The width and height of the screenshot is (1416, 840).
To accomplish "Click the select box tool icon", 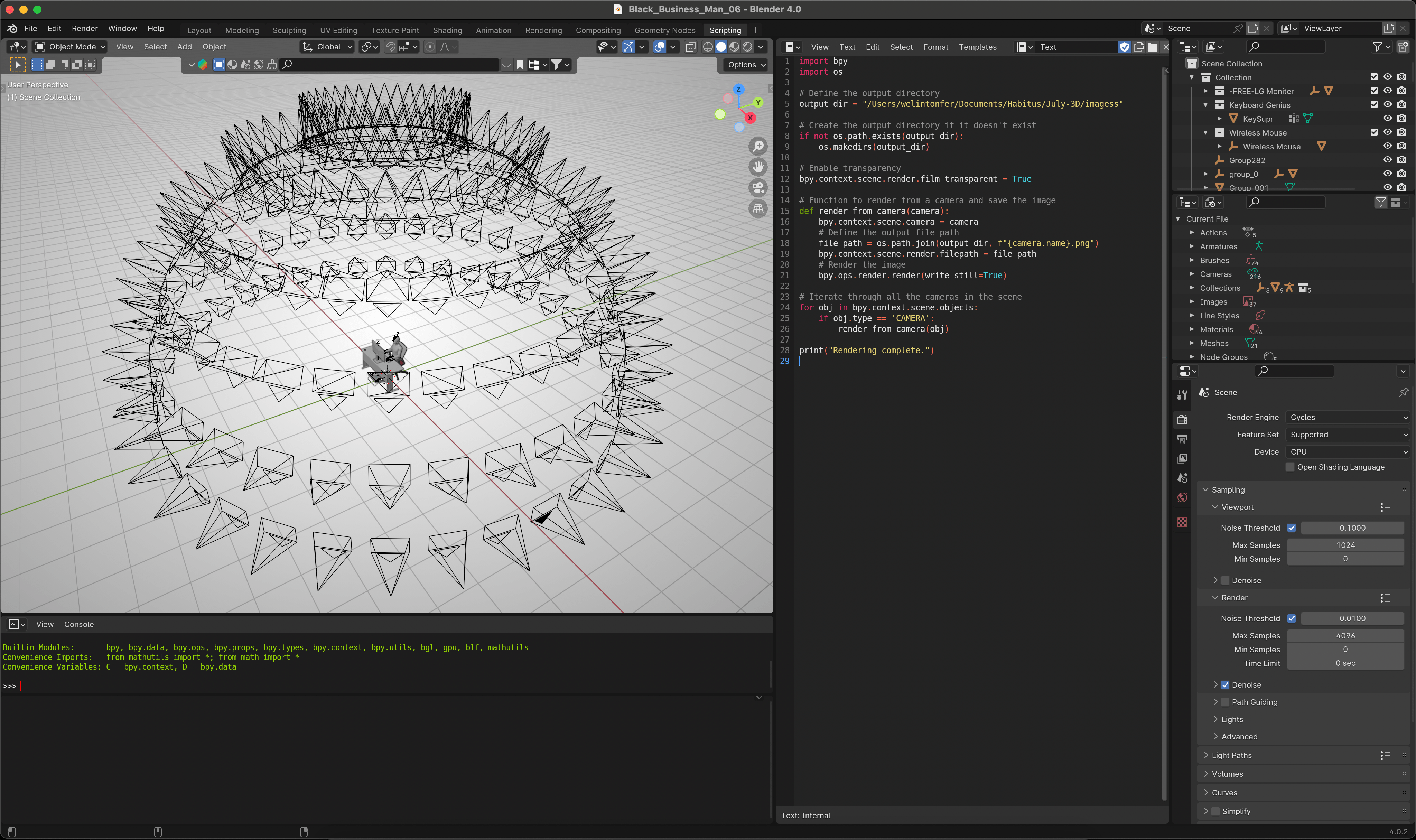I will pyautogui.click(x=37, y=65).
